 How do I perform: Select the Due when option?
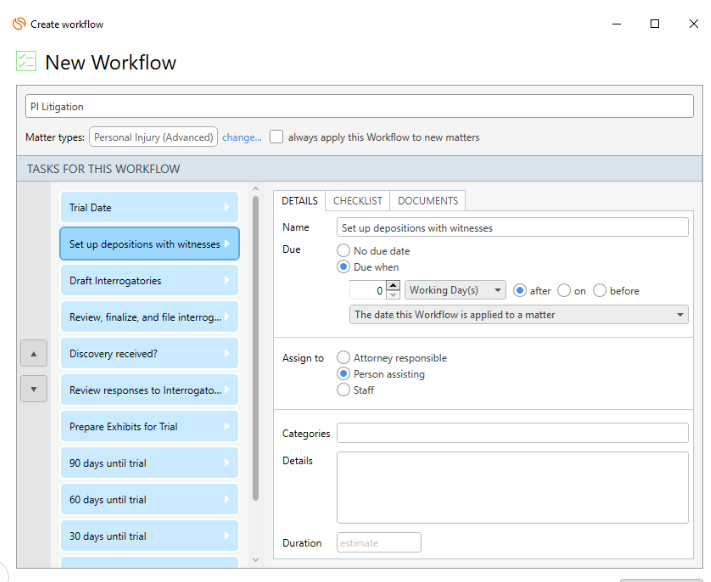click(x=343, y=267)
